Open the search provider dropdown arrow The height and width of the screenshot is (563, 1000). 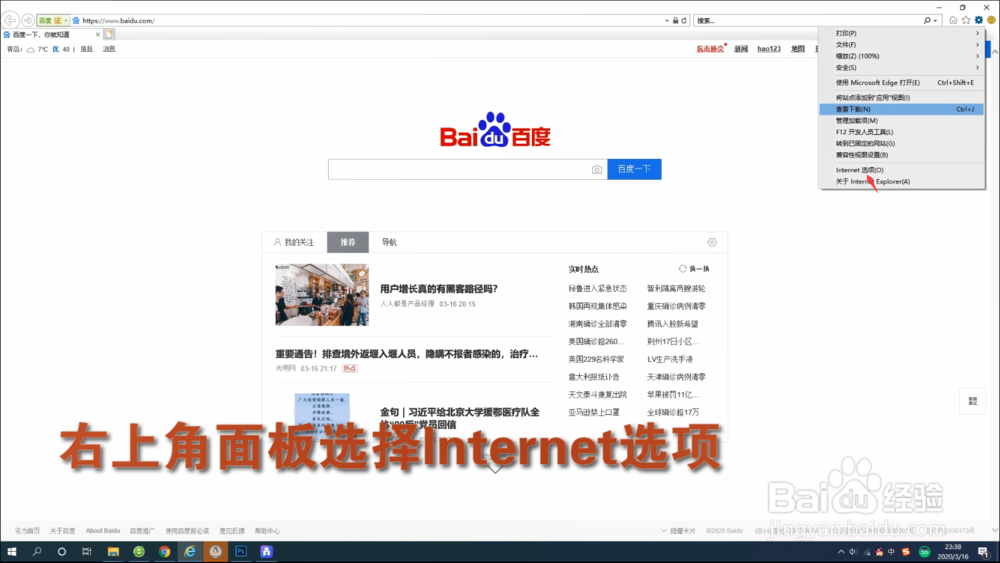pyautogui.click(x=936, y=20)
